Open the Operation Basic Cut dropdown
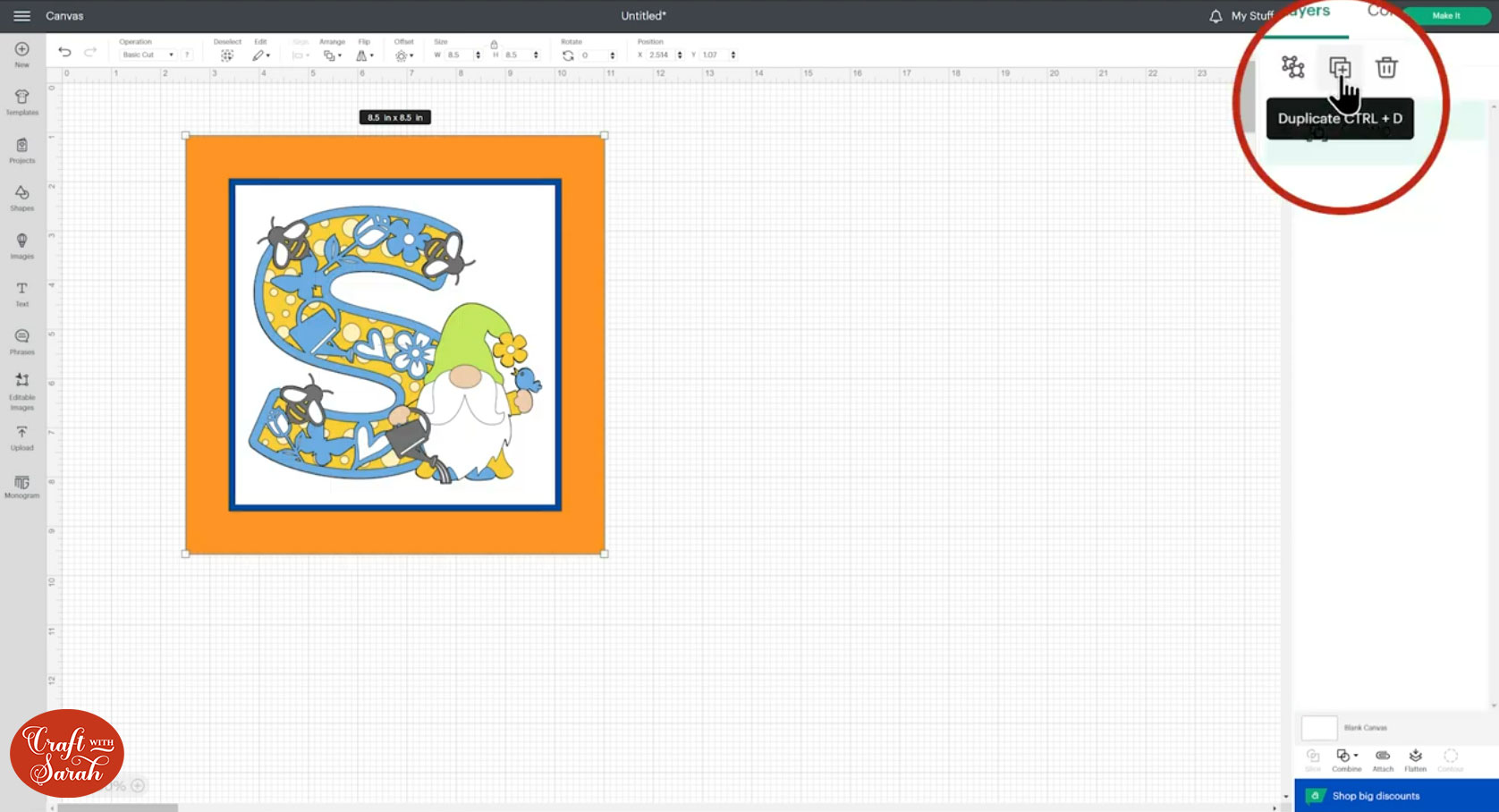 click(x=148, y=55)
